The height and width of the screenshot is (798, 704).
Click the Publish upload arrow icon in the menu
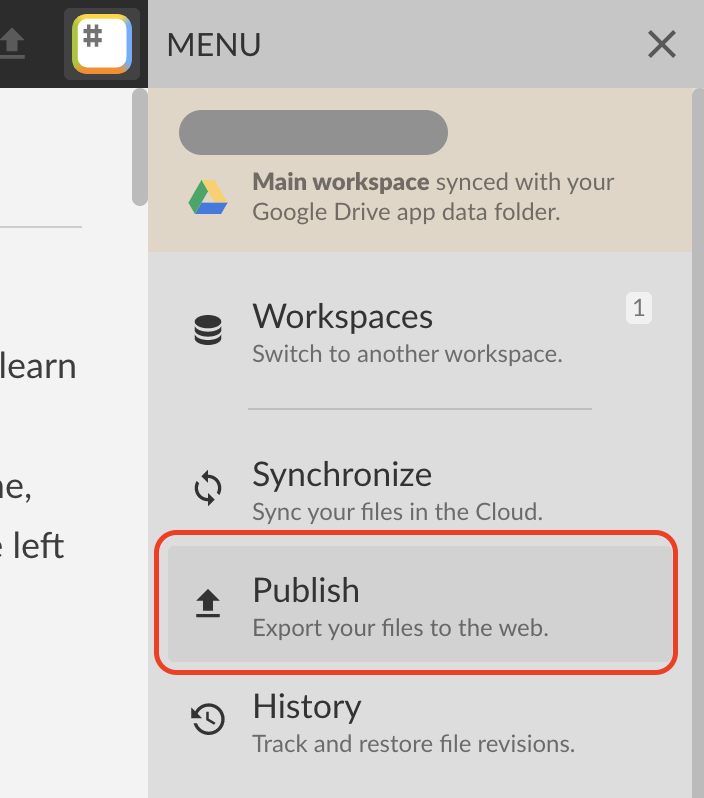pos(208,604)
